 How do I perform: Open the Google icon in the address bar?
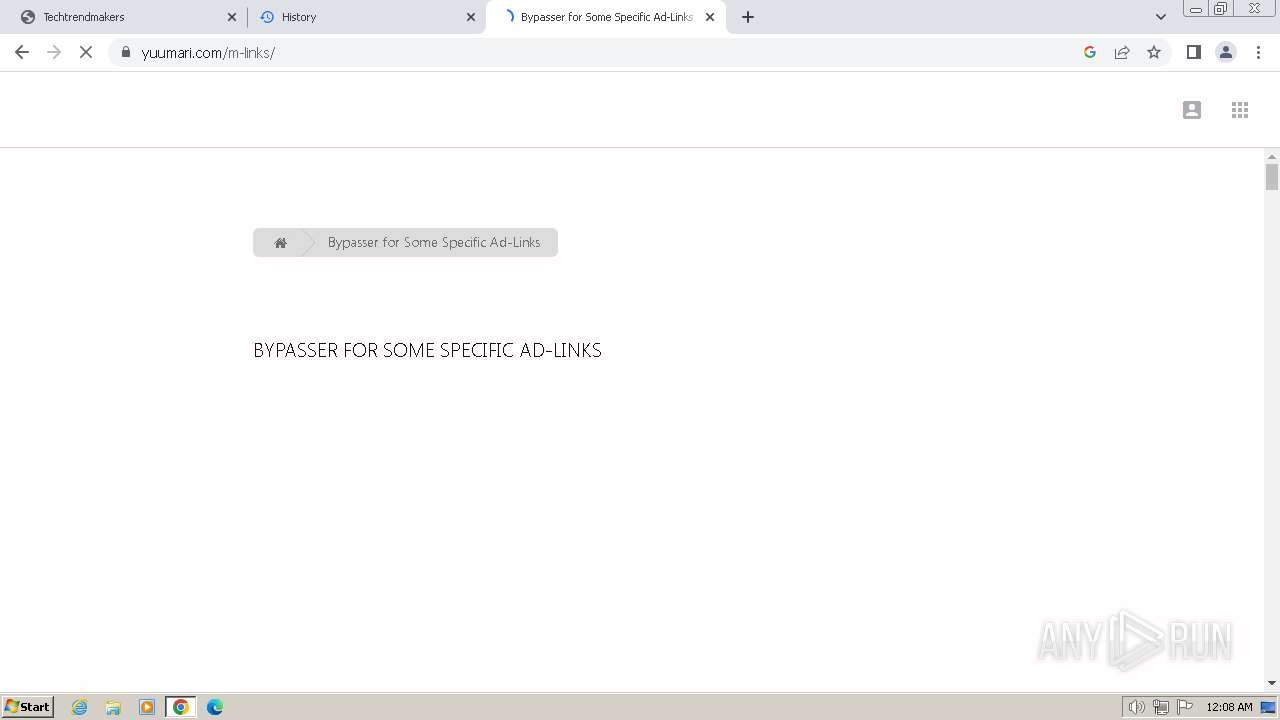click(x=1090, y=52)
